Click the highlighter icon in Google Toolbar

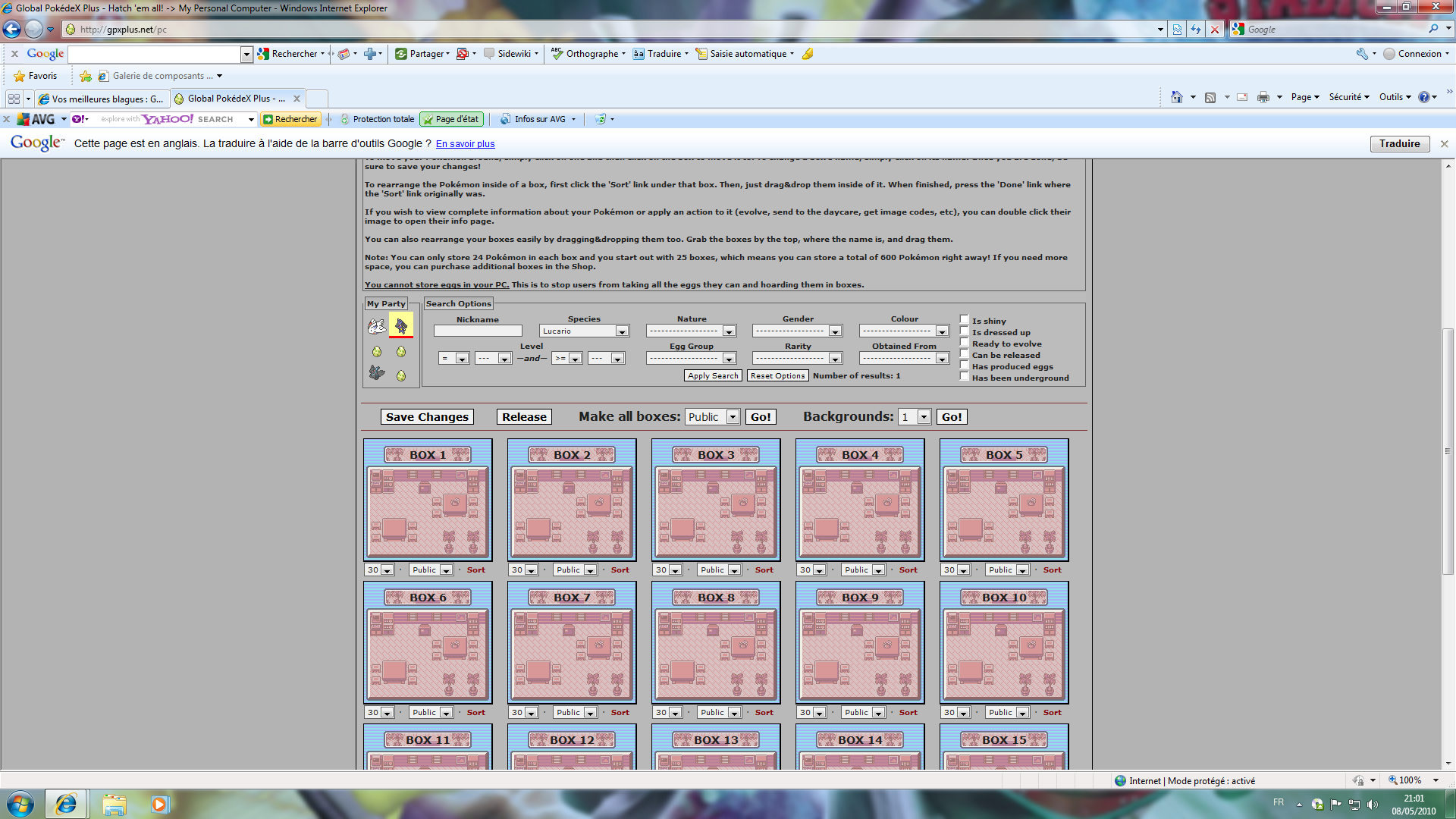click(808, 54)
